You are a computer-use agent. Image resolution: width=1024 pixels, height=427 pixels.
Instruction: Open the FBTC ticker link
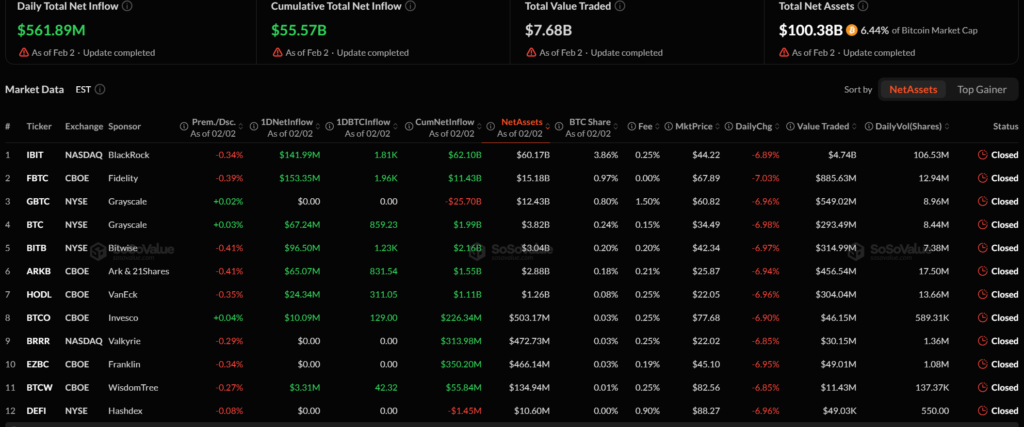(x=38, y=178)
